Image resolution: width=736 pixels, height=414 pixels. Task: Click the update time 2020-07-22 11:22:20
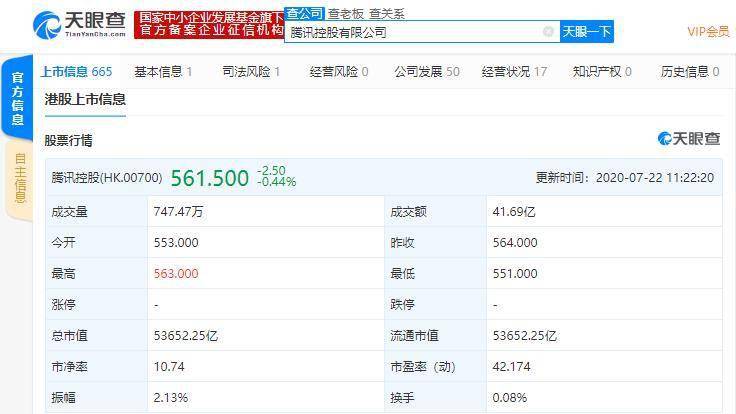click(x=655, y=177)
